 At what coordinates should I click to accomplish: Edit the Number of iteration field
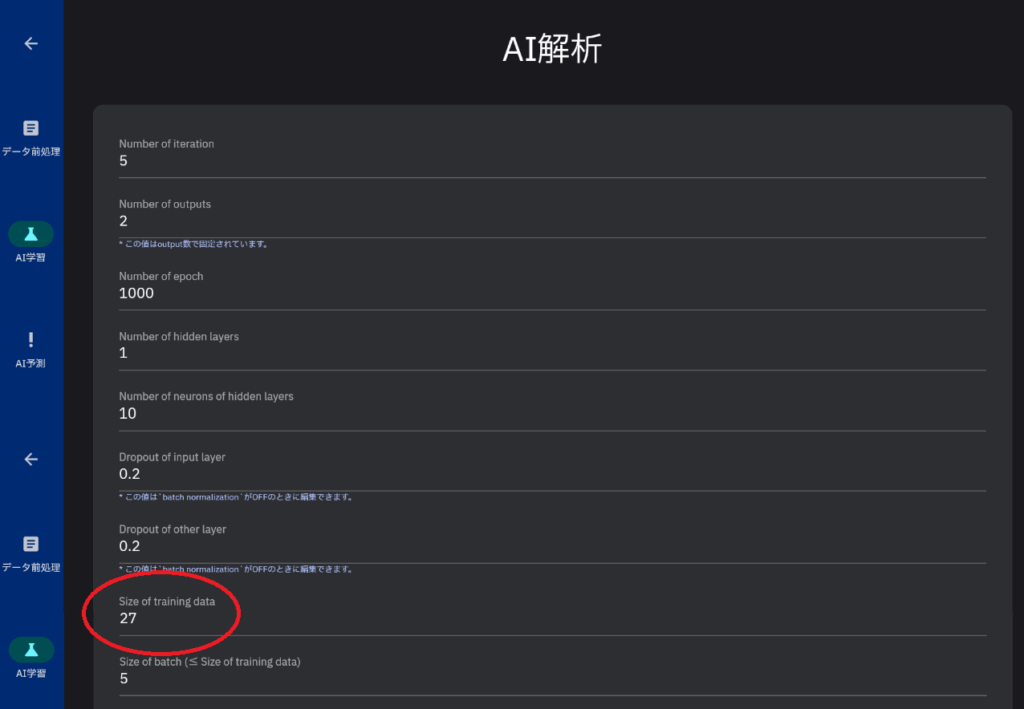552,154
